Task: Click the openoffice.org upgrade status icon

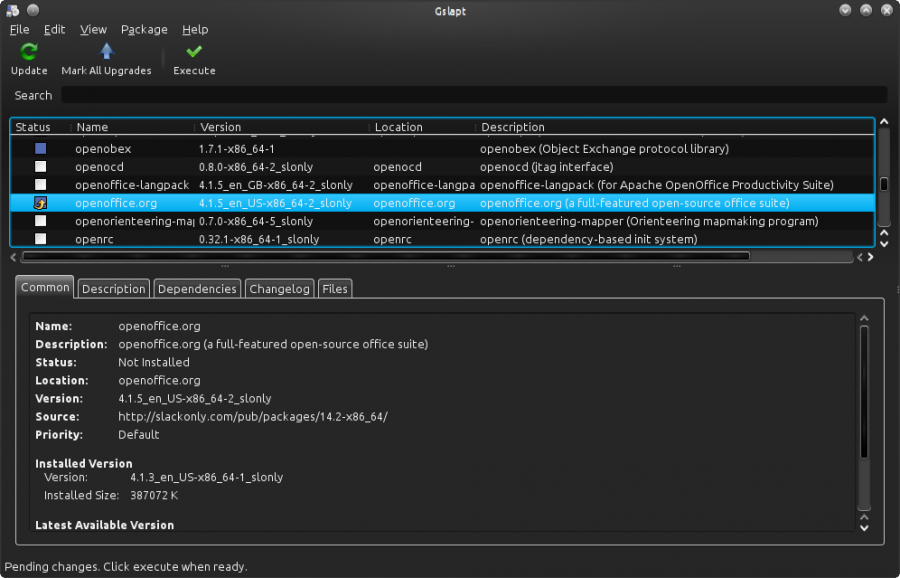Action: [x=40, y=203]
